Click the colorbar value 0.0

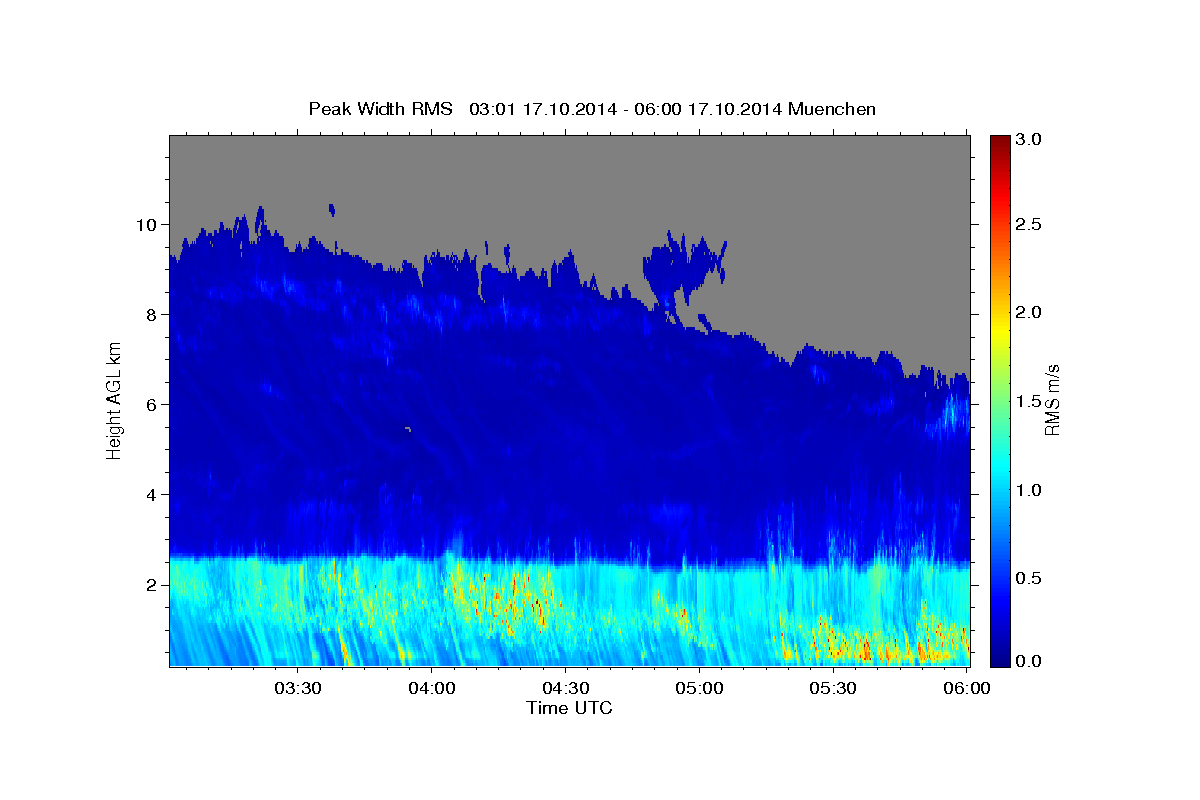tap(1030, 661)
